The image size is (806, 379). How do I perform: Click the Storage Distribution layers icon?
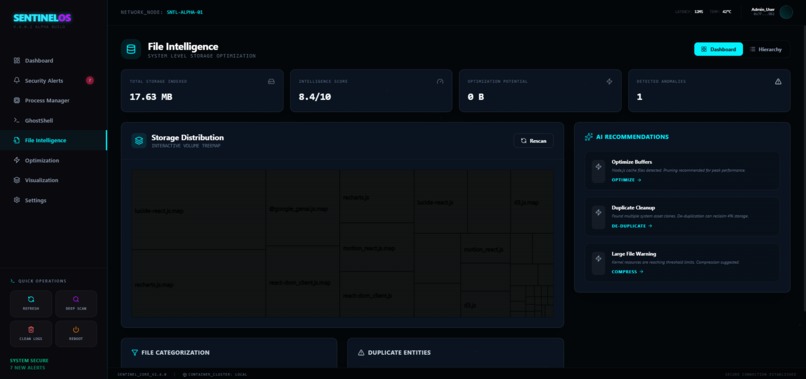coord(139,140)
